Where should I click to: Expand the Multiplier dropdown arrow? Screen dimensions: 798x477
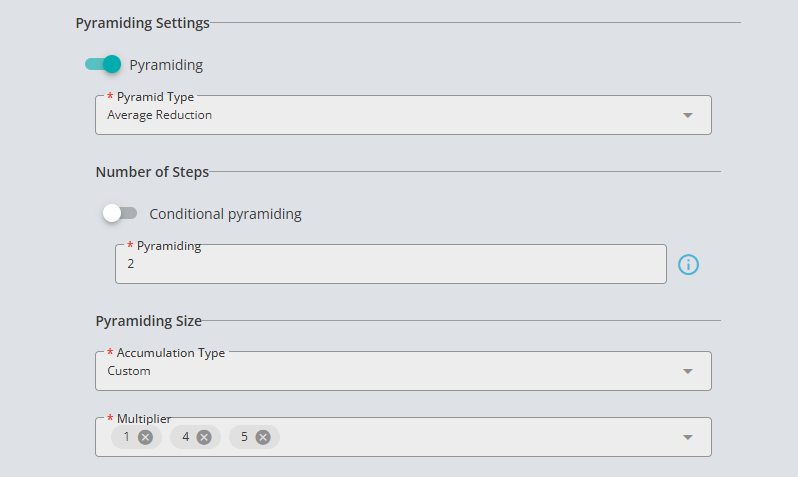pos(688,437)
